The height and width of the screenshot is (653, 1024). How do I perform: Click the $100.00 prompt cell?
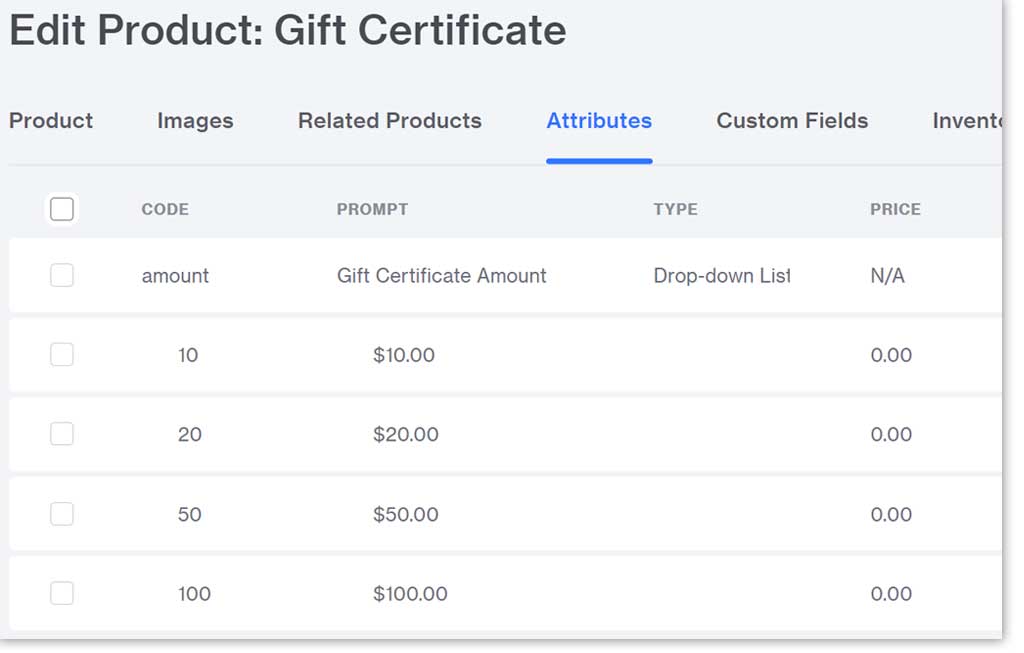point(410,594)
